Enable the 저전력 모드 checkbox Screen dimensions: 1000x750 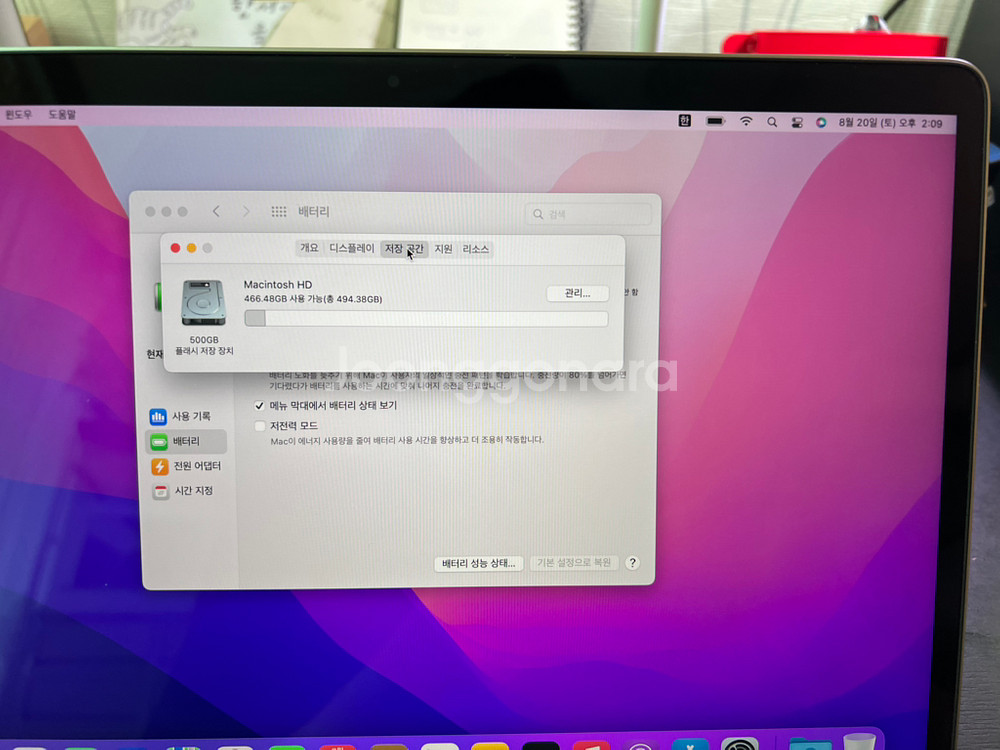260,425
